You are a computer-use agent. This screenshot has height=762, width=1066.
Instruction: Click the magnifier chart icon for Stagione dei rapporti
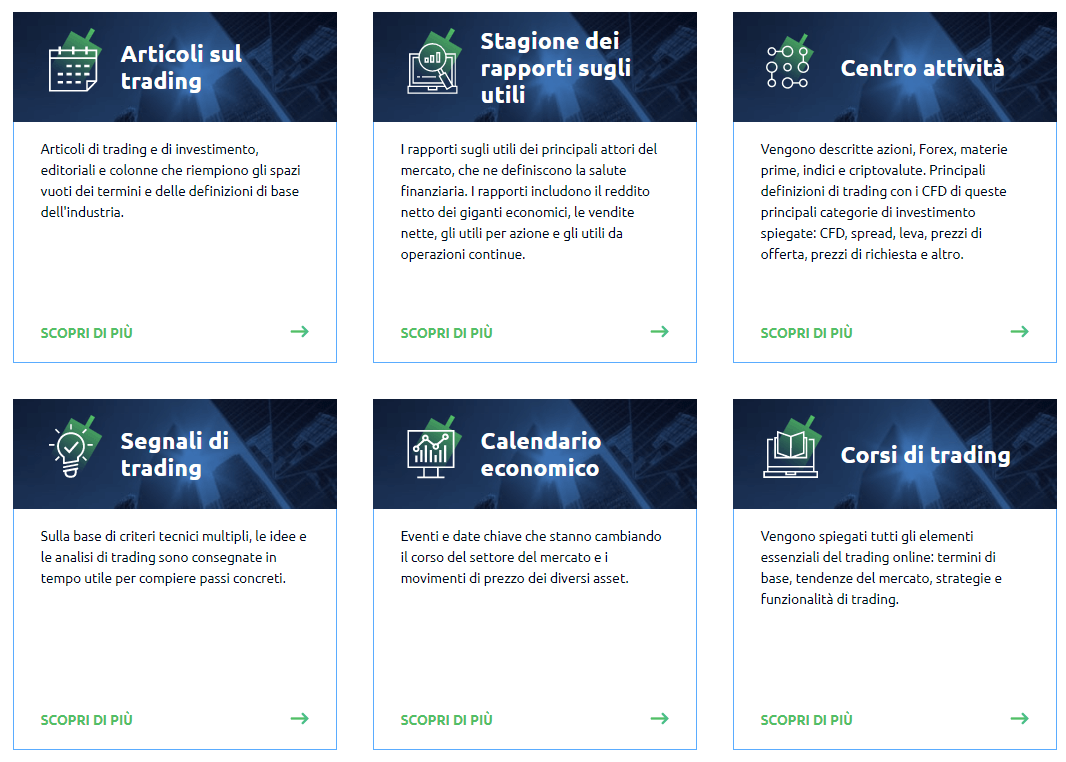(x=434, y=63)
